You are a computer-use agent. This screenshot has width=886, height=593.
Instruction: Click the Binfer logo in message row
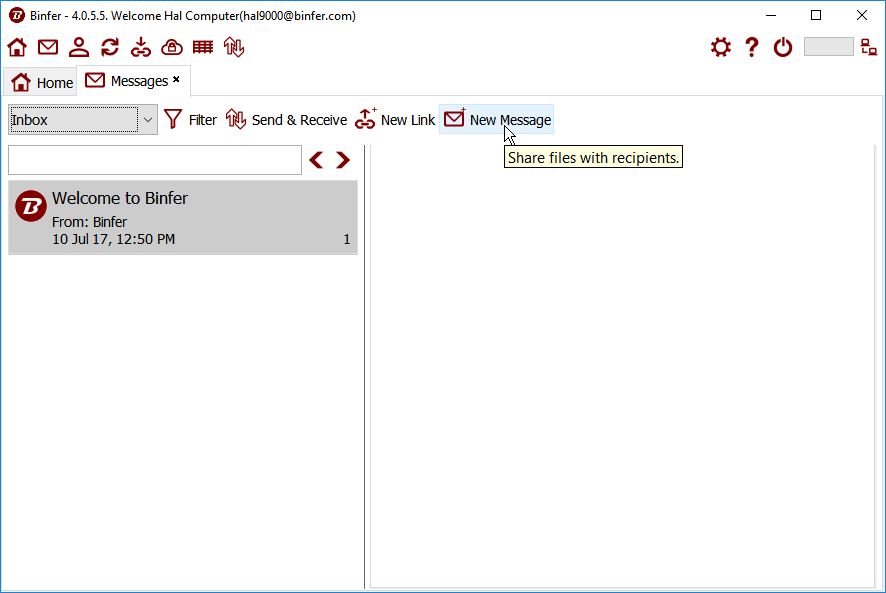31,206
